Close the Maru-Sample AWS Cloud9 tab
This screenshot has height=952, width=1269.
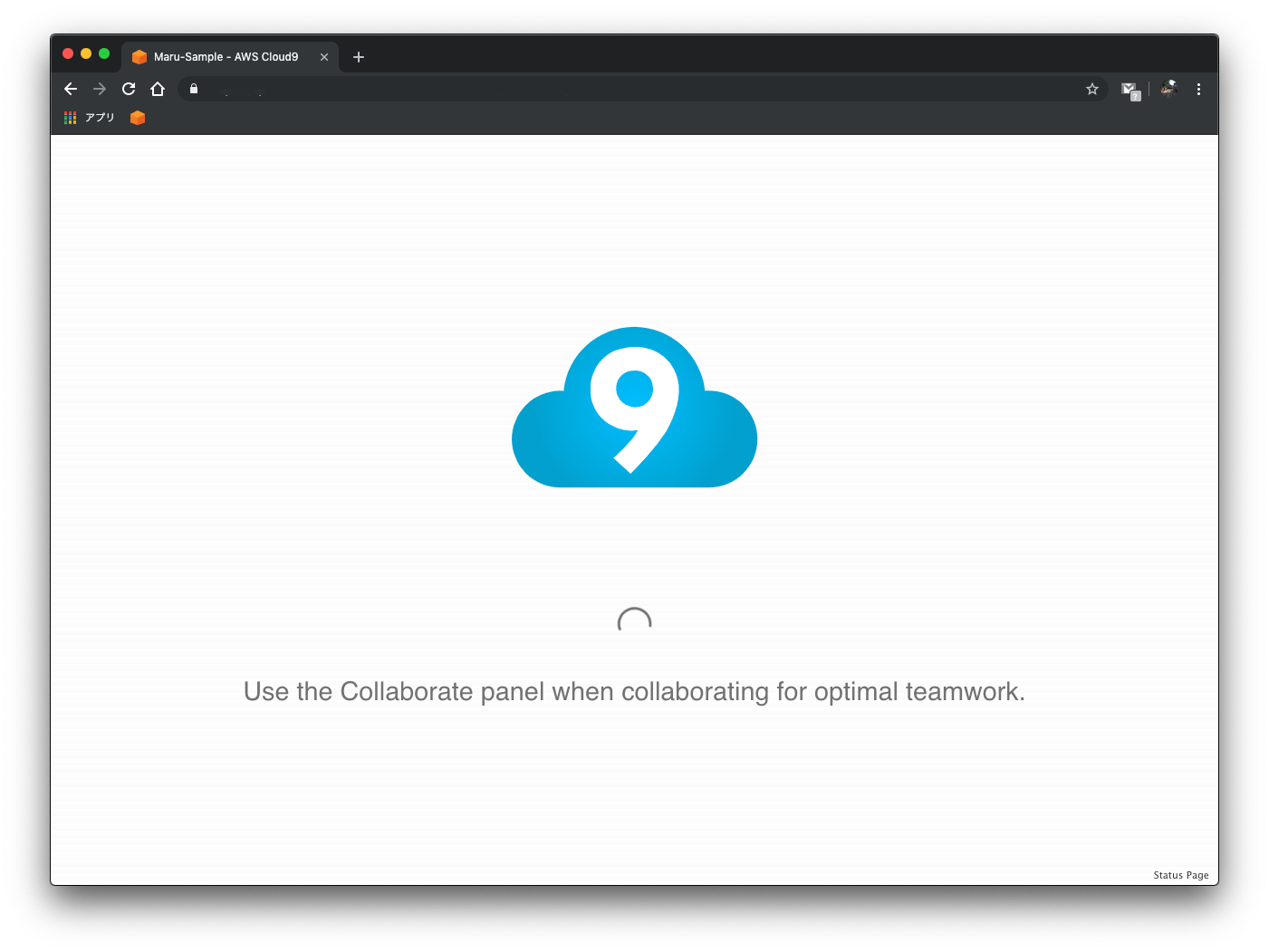[x=324, y=57]
